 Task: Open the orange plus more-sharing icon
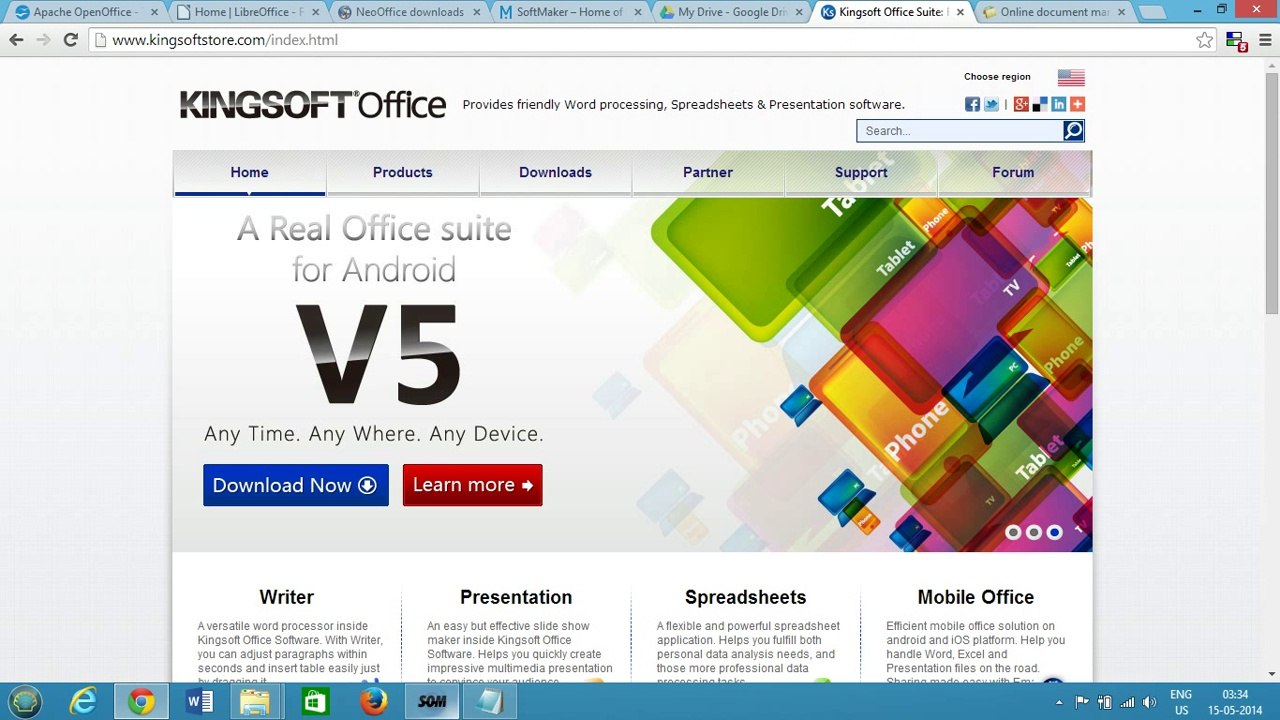coord(1077,104)
